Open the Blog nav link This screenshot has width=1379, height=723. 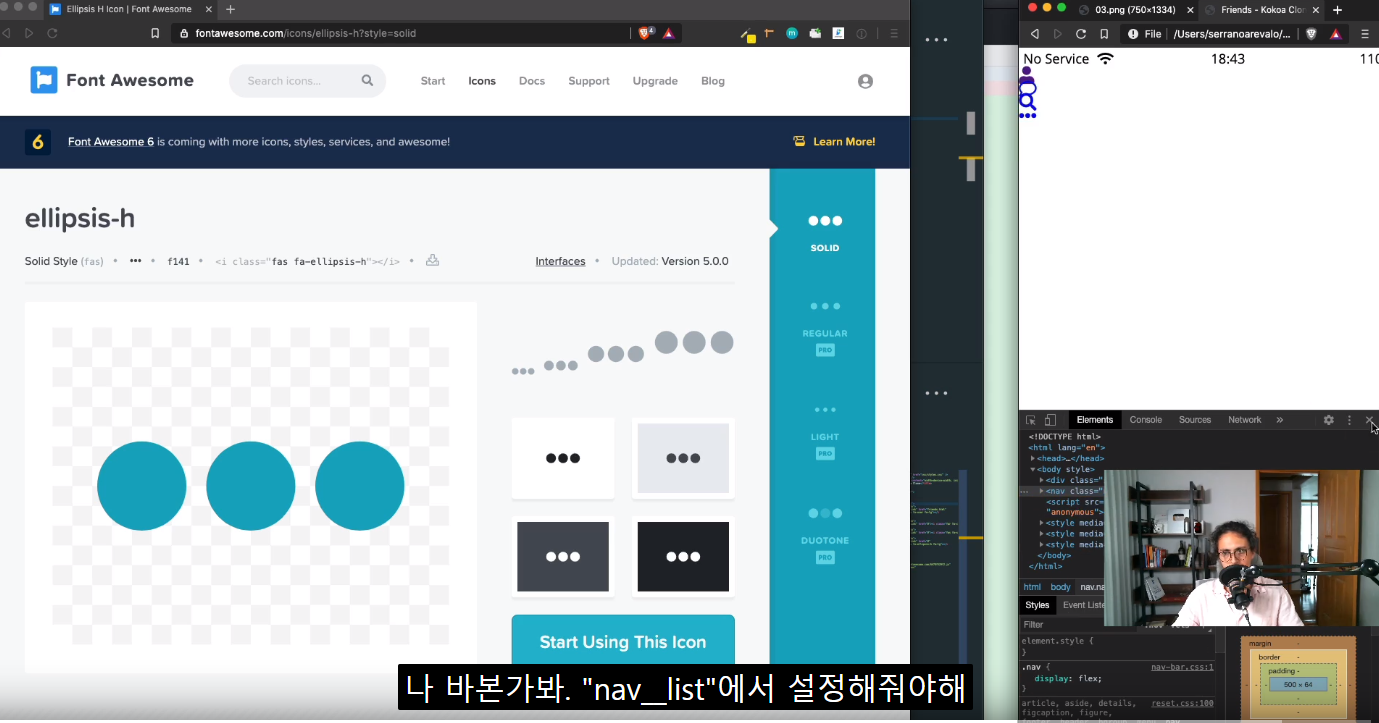(713, 81)
